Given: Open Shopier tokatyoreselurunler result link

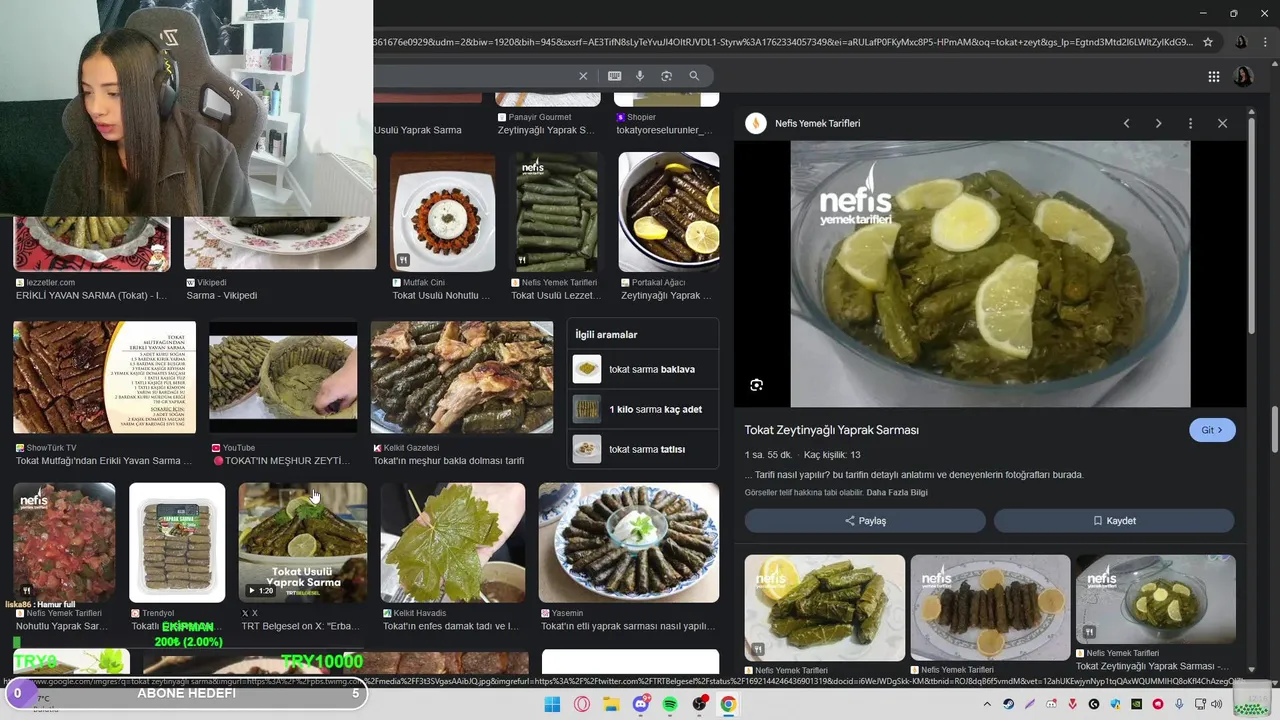Looking at the screenshot, I should (664, 130).
